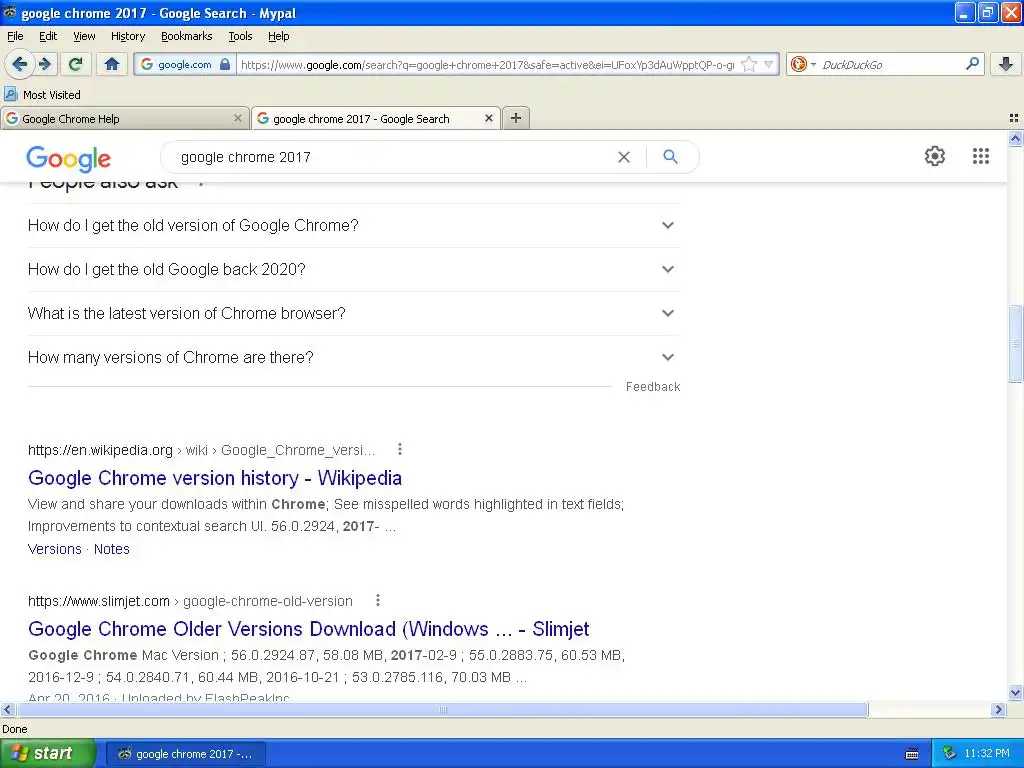Go back with the Back arrow button

tap(20, 64)
